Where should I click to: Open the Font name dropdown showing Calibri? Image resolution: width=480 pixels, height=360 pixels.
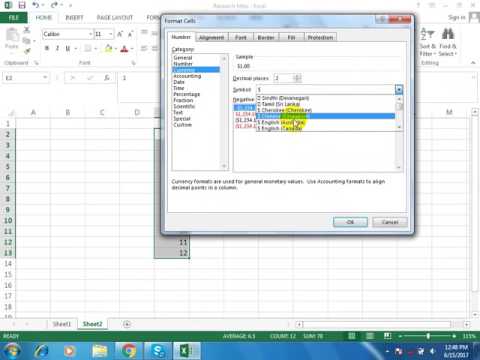click(90, 34)
